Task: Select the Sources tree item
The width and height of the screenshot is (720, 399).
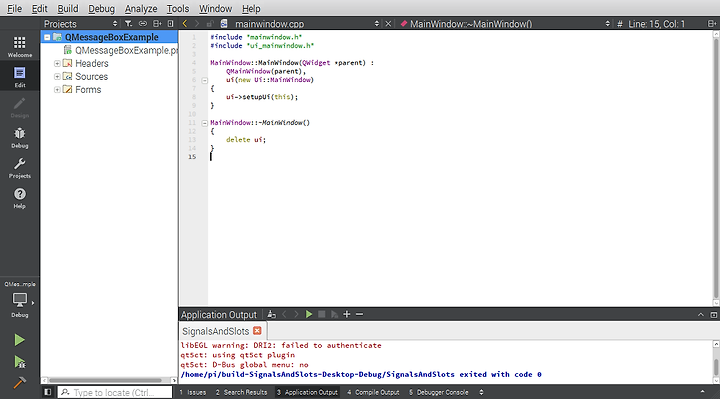Action: 91,77
